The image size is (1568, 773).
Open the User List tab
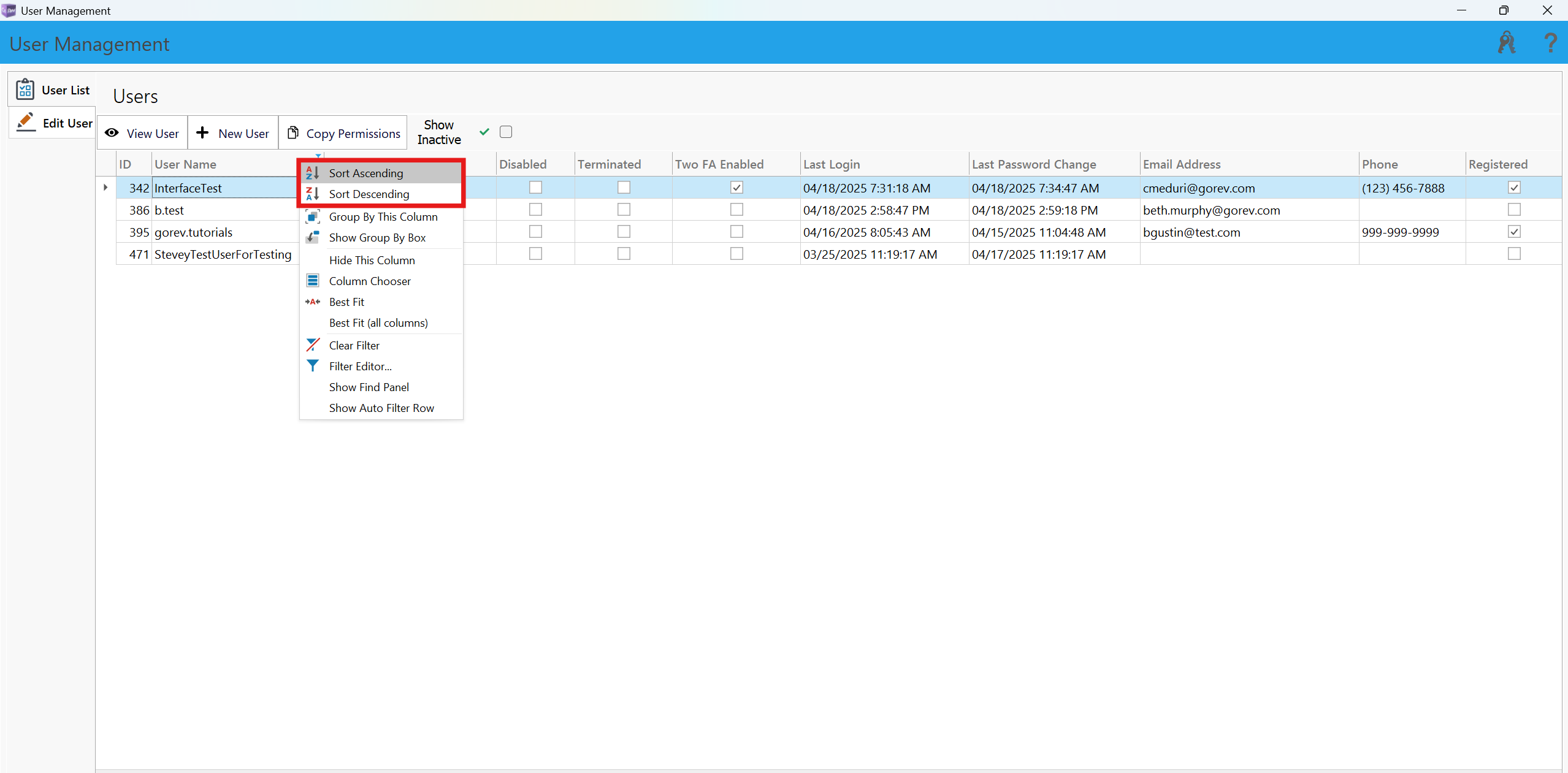tap(53, 89)
